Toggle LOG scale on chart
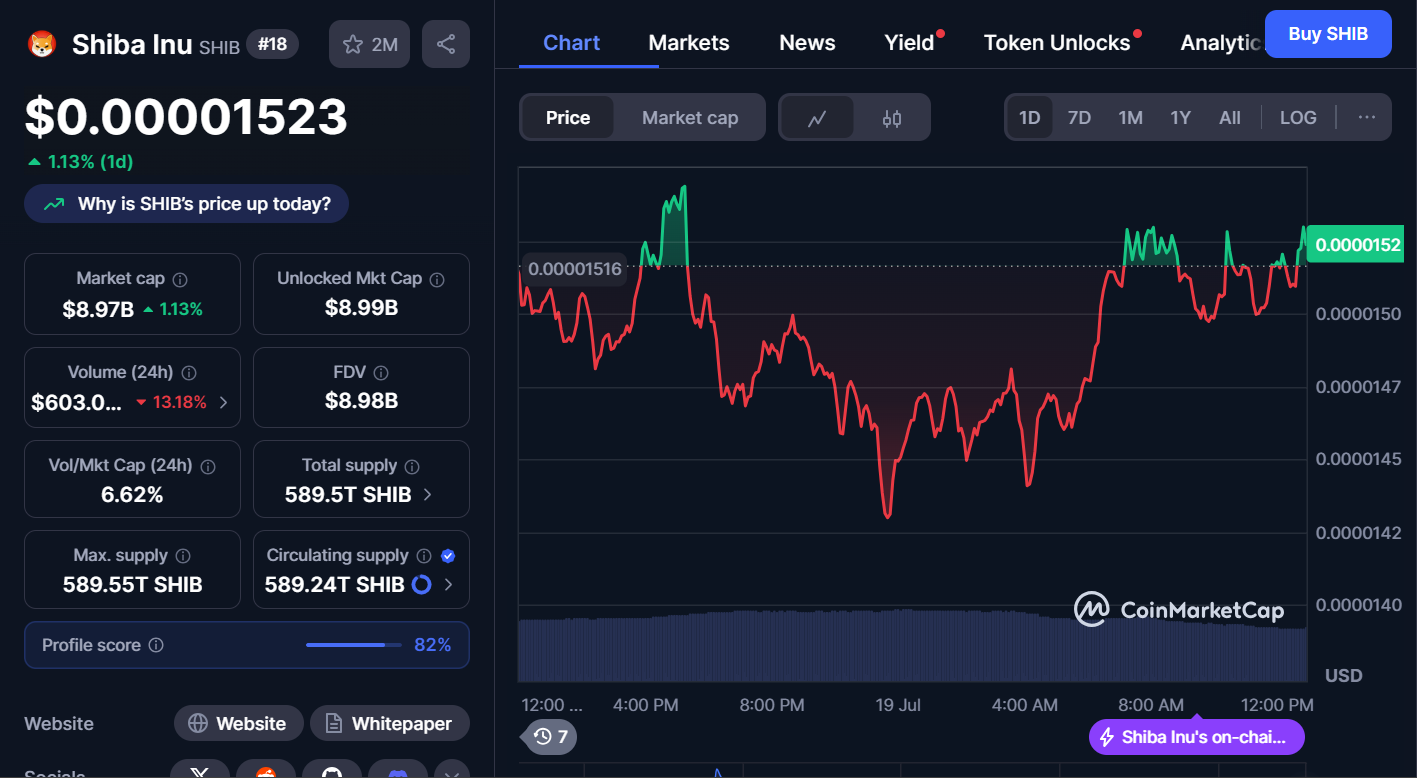The width and height of the screenshot is (1417, 778). (1298, 117)
